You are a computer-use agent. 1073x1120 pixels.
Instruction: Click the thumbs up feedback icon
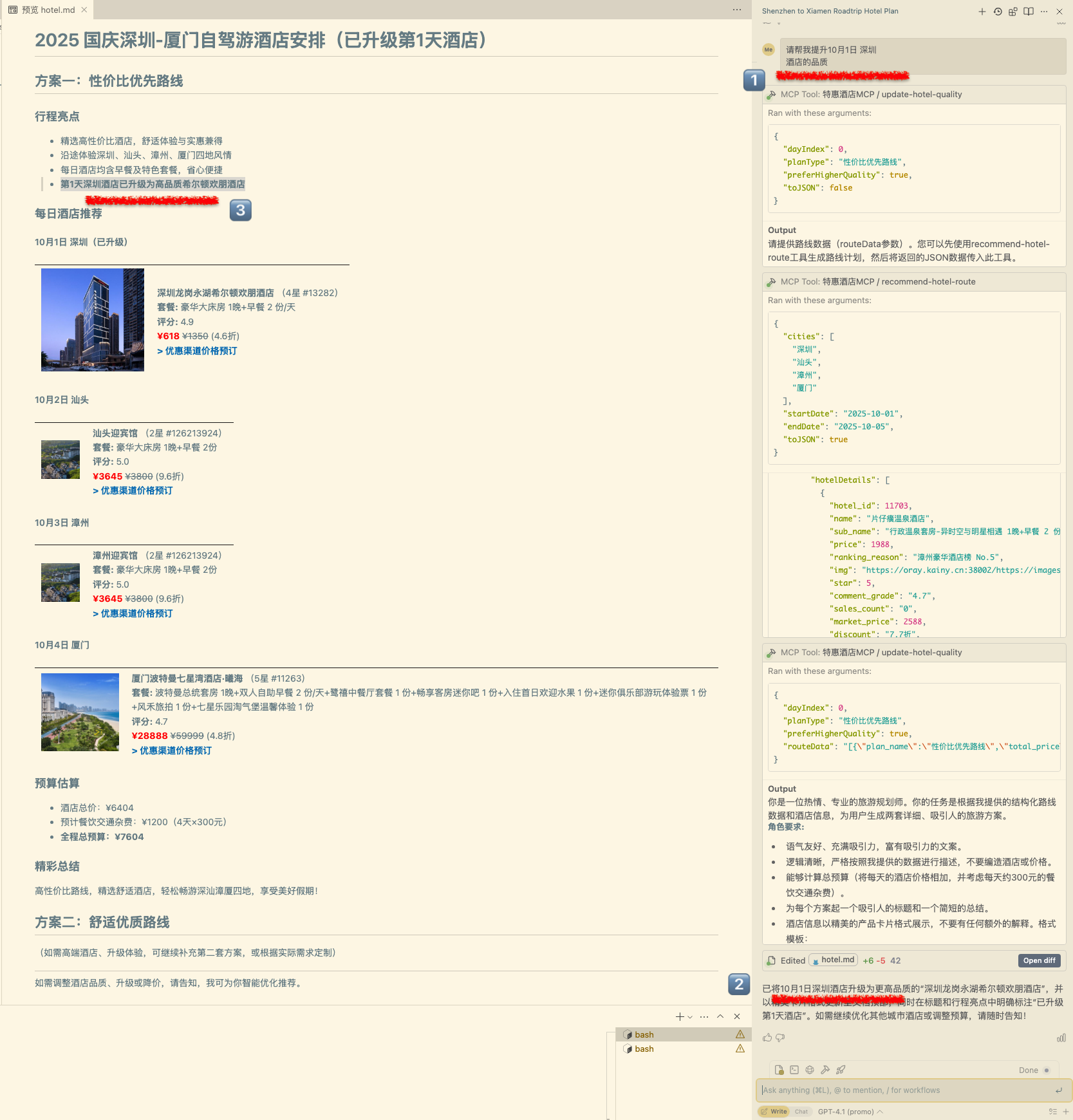click(x=767, y=1038)
